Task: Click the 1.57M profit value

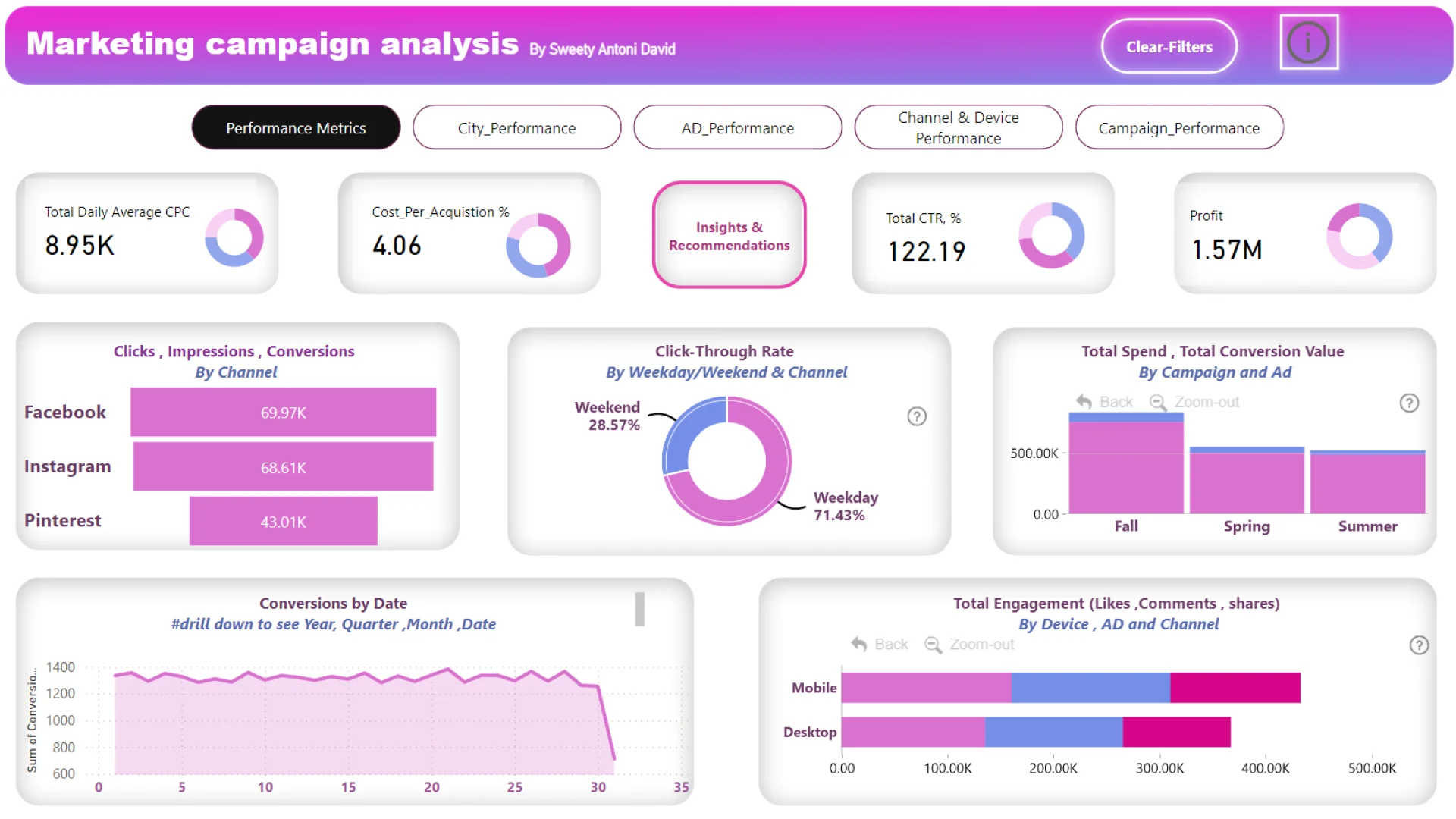Action: 1227,249
